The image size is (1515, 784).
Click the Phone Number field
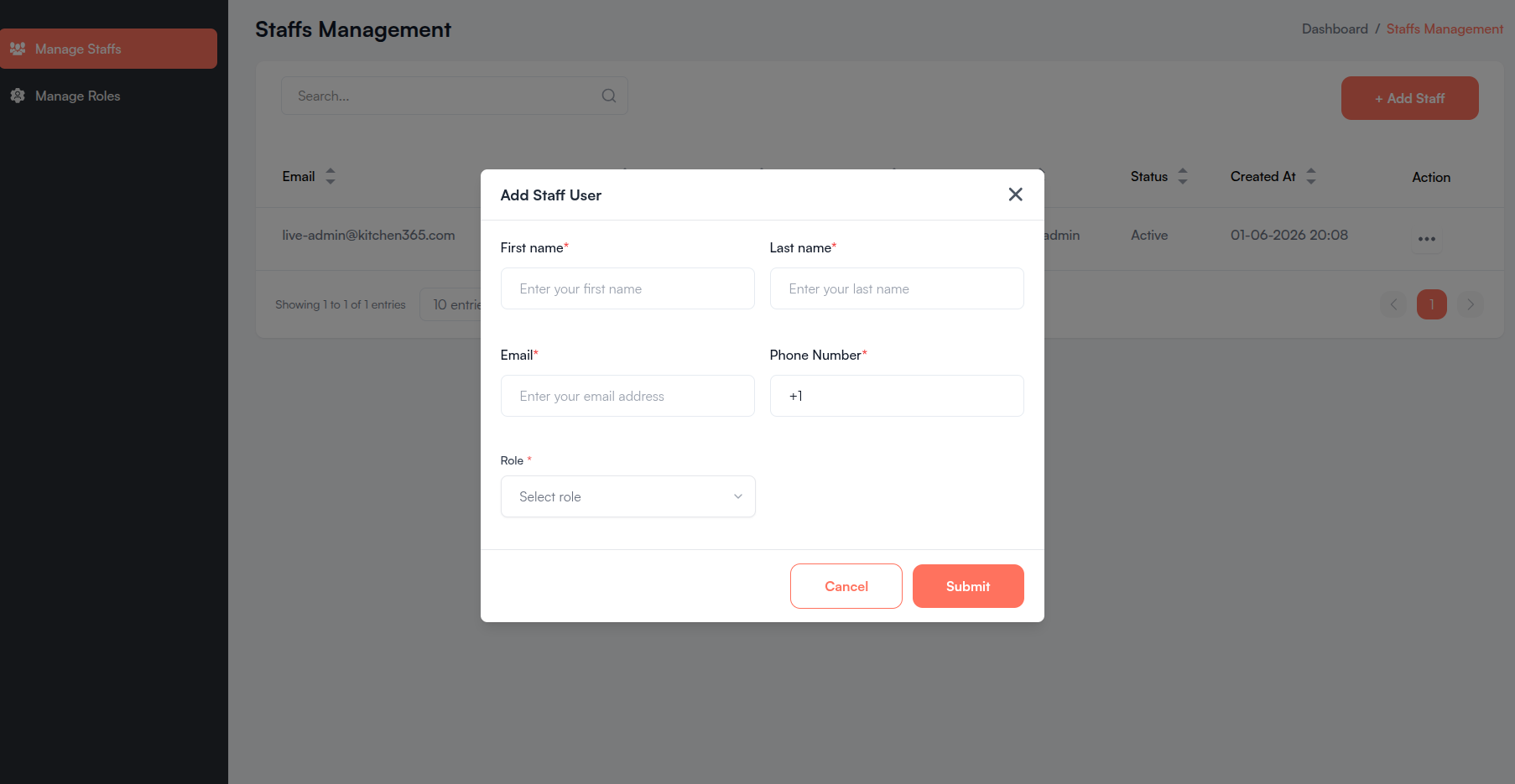tap(897, 396)
